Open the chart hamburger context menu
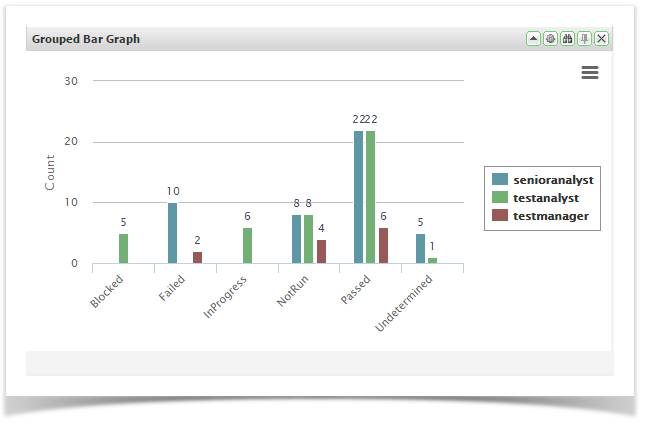 pyautogui.click(x=590, y=72)
